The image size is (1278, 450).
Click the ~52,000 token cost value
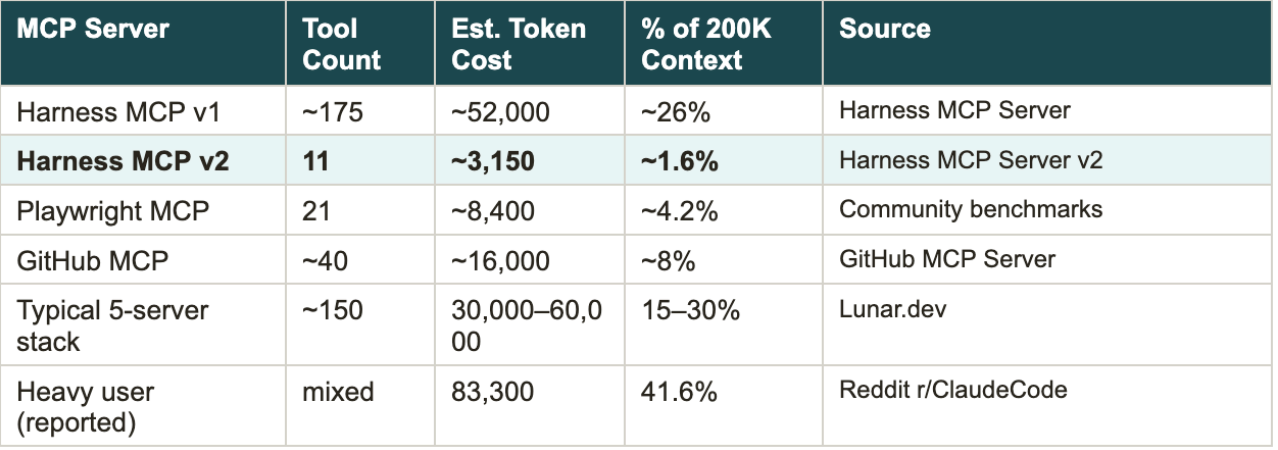tap(501, 111)
